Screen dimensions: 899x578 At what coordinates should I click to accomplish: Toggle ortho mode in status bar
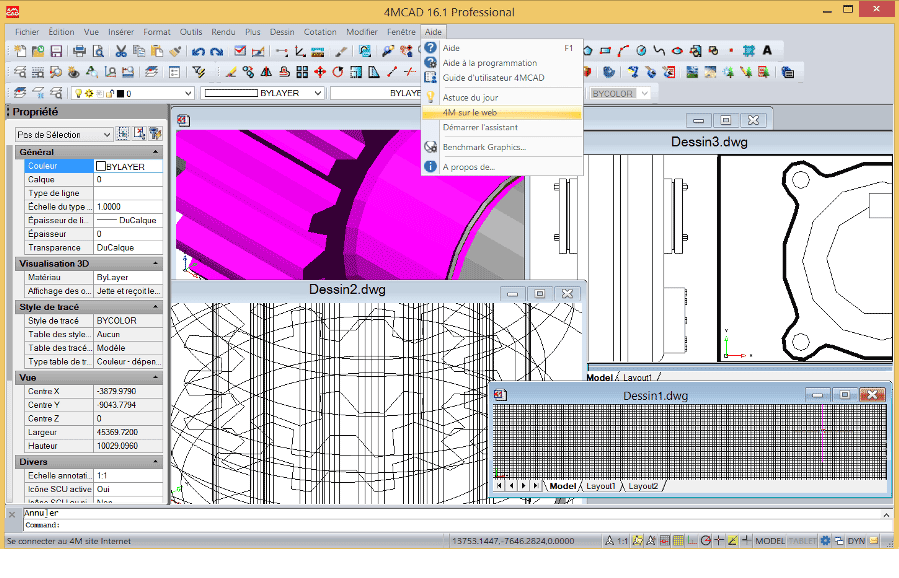coord(692,540)
